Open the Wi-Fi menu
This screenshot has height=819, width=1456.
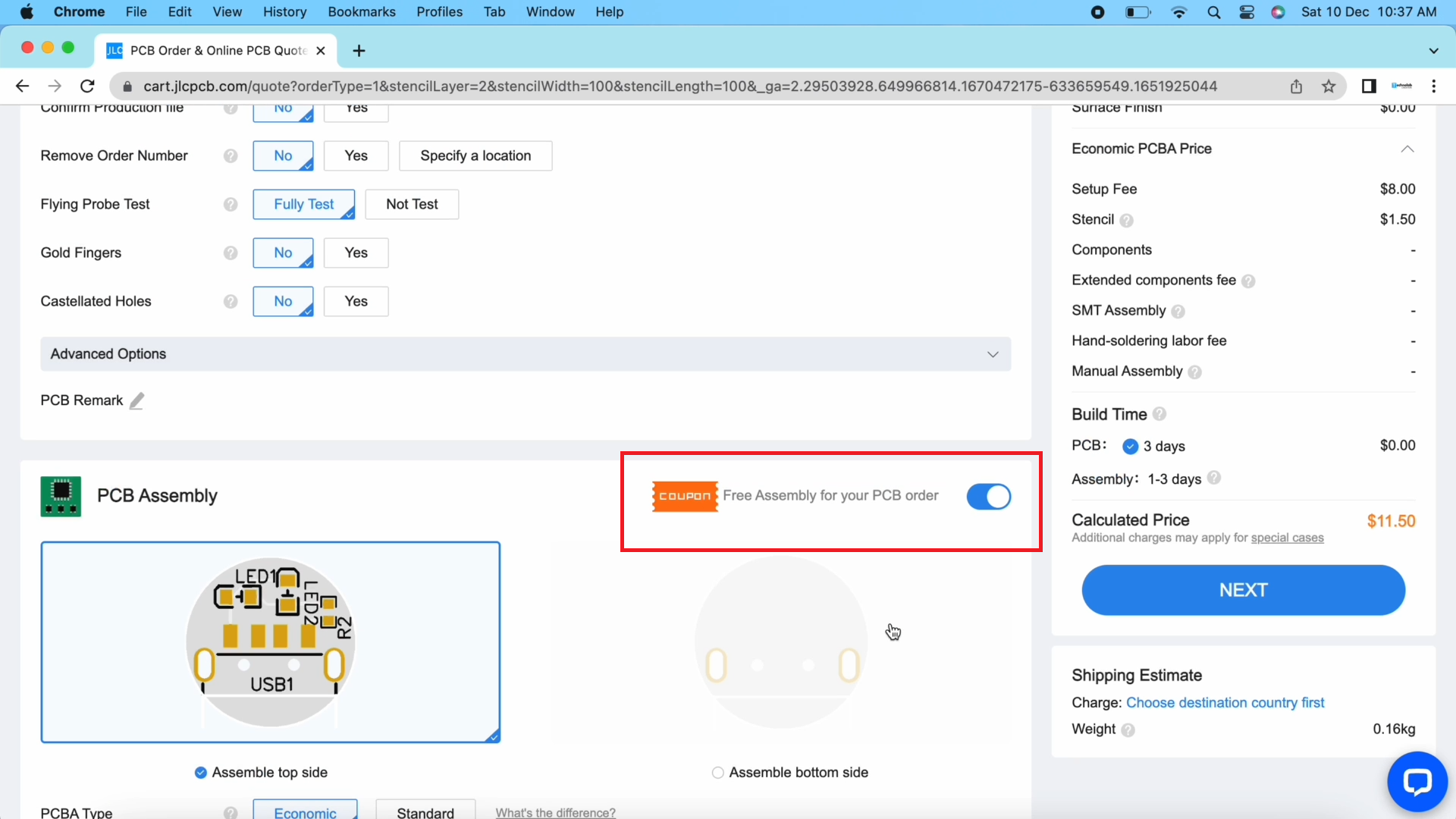click(1178, 12)
